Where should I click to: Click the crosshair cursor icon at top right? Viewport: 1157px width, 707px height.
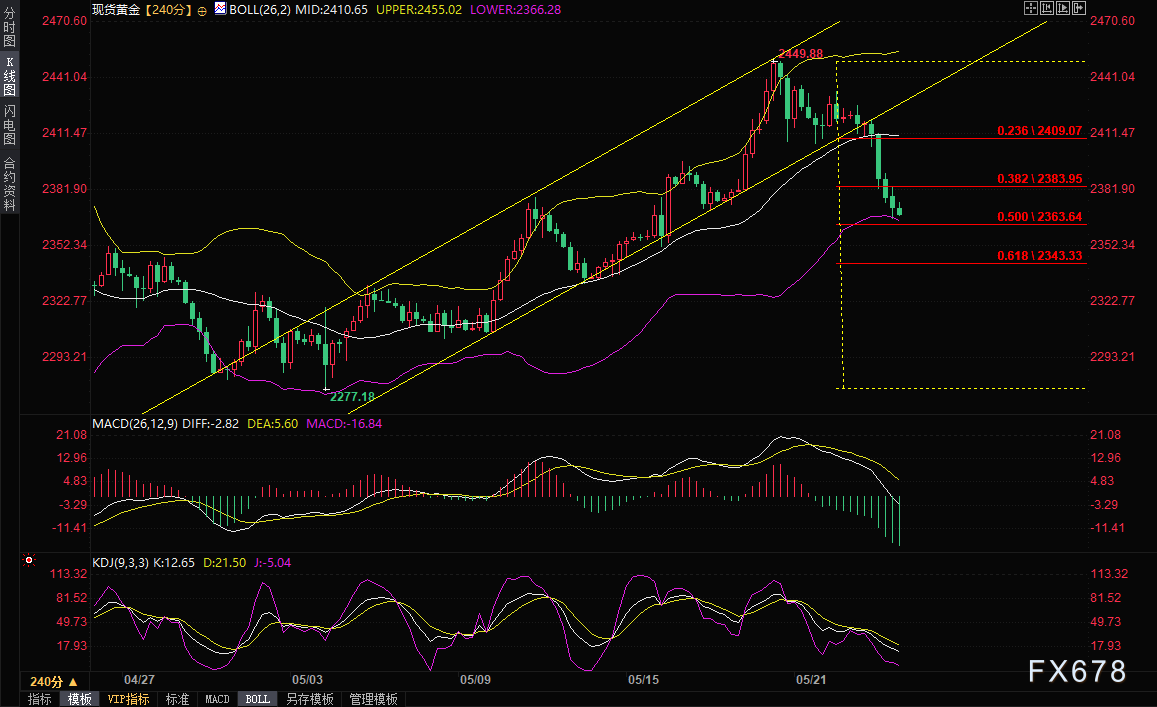click(1031, 7)
